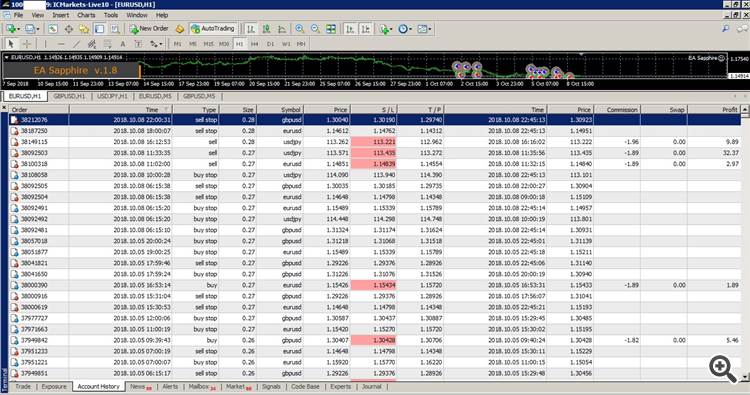Click the scrollbar down arrow in history list

point(745,378)
